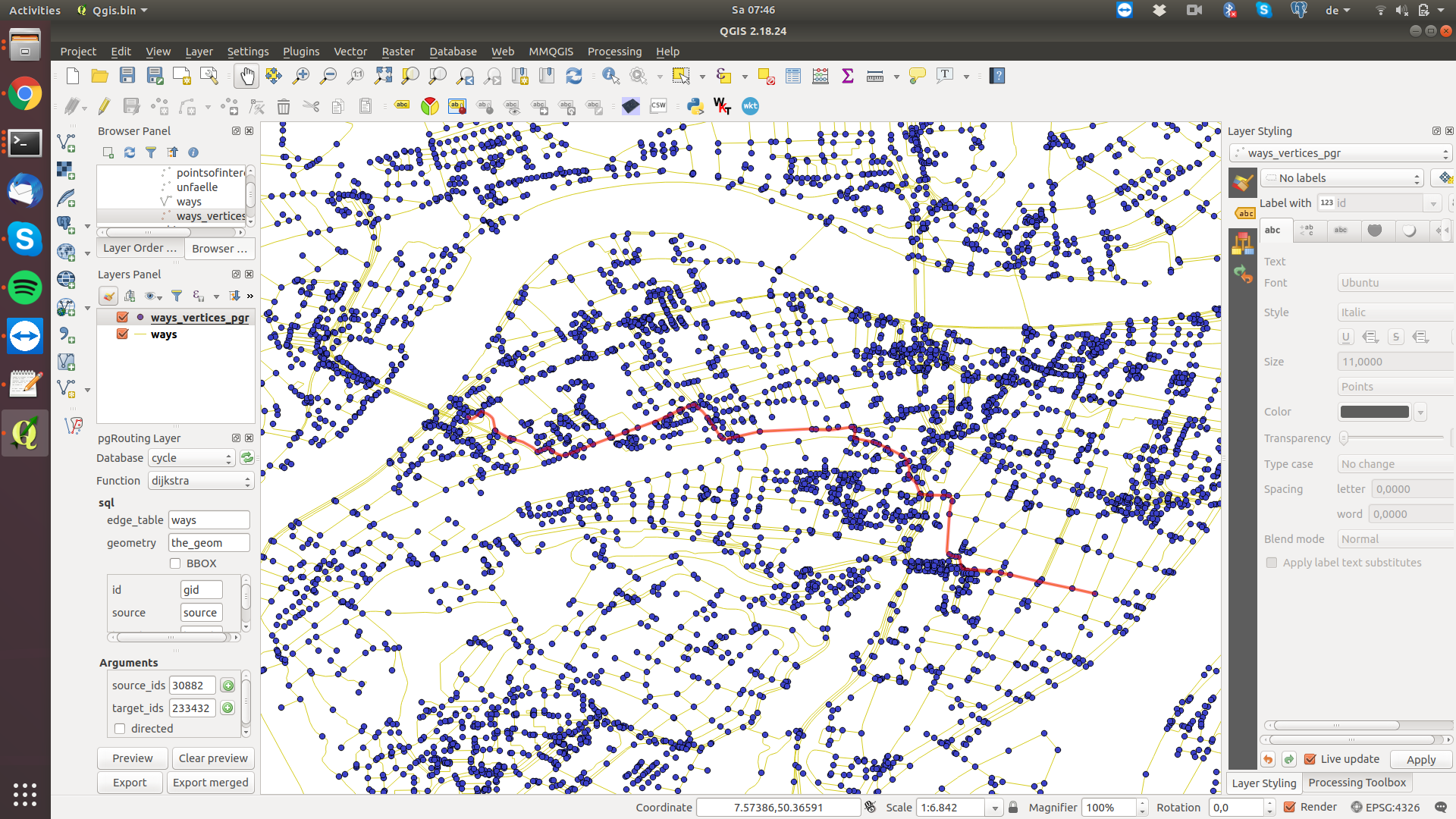Expand the Layers Panel toolbar overflow chevron
Viewport: 1456px width, 819px height.
point(249,297)
